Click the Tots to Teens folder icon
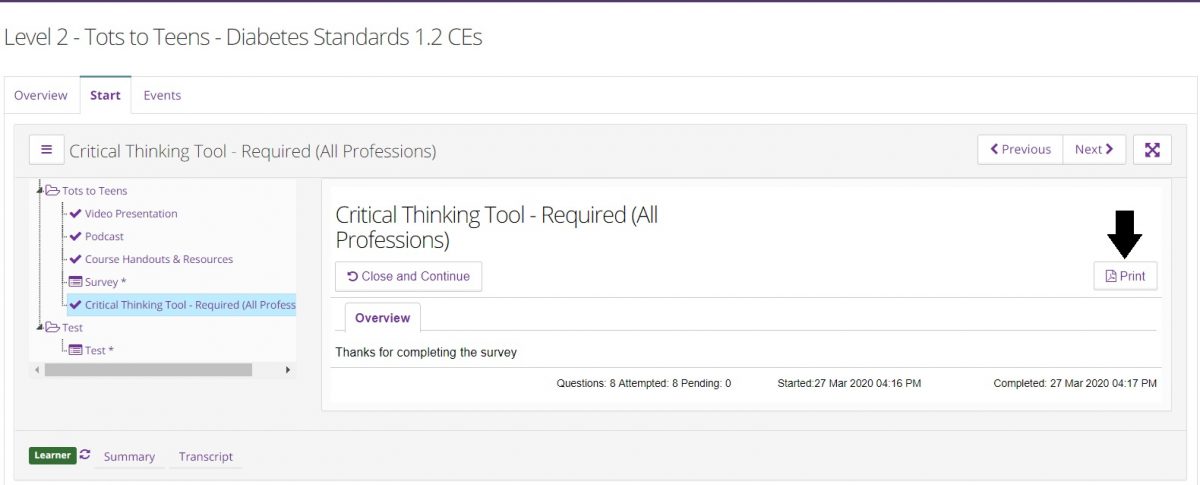Screen dimensions: 1200x485 click(x=52, y=191)
